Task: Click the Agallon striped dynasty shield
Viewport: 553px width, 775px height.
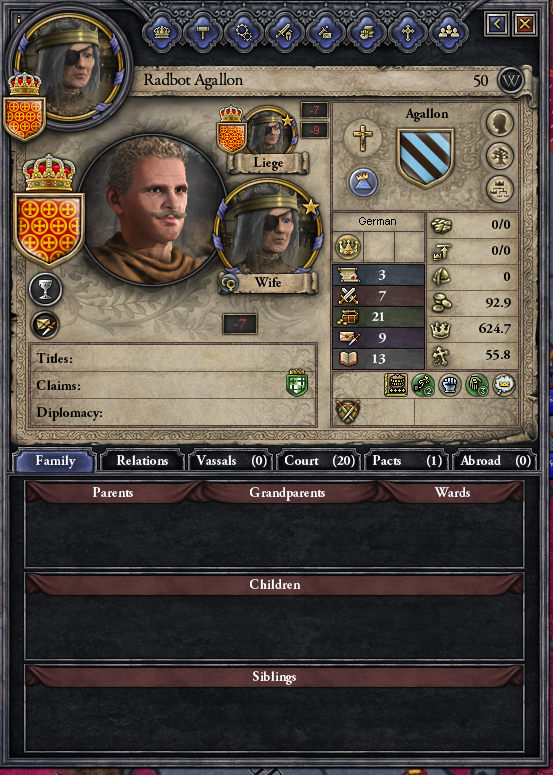Action: coord(425,157)
